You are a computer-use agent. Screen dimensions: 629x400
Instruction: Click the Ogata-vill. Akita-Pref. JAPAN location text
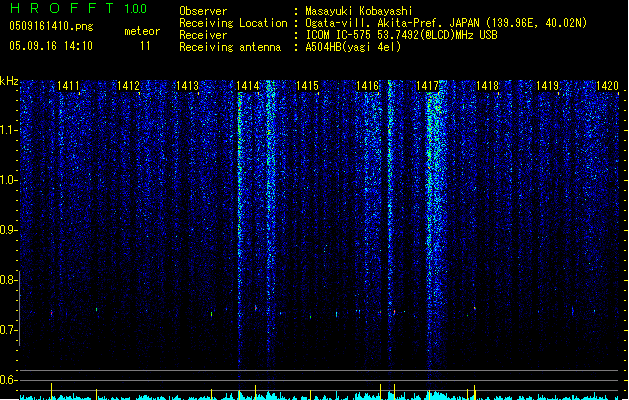[446, 23]
